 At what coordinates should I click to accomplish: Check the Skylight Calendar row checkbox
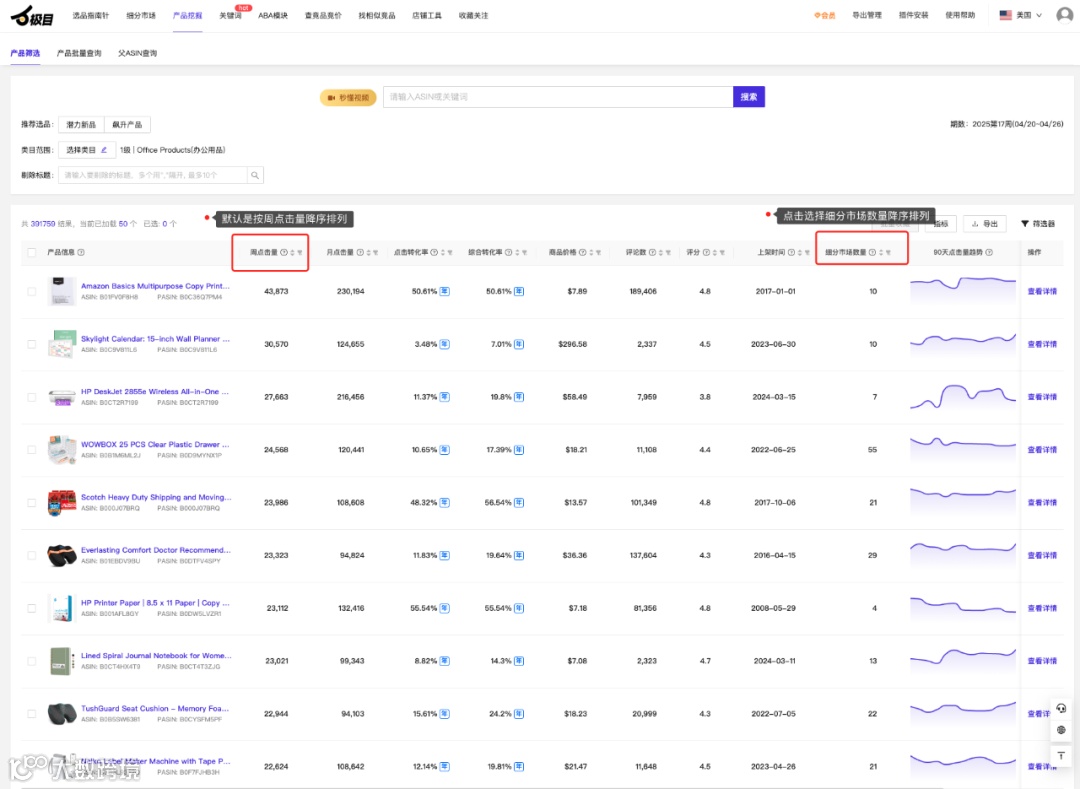click(x=32, y=344)
